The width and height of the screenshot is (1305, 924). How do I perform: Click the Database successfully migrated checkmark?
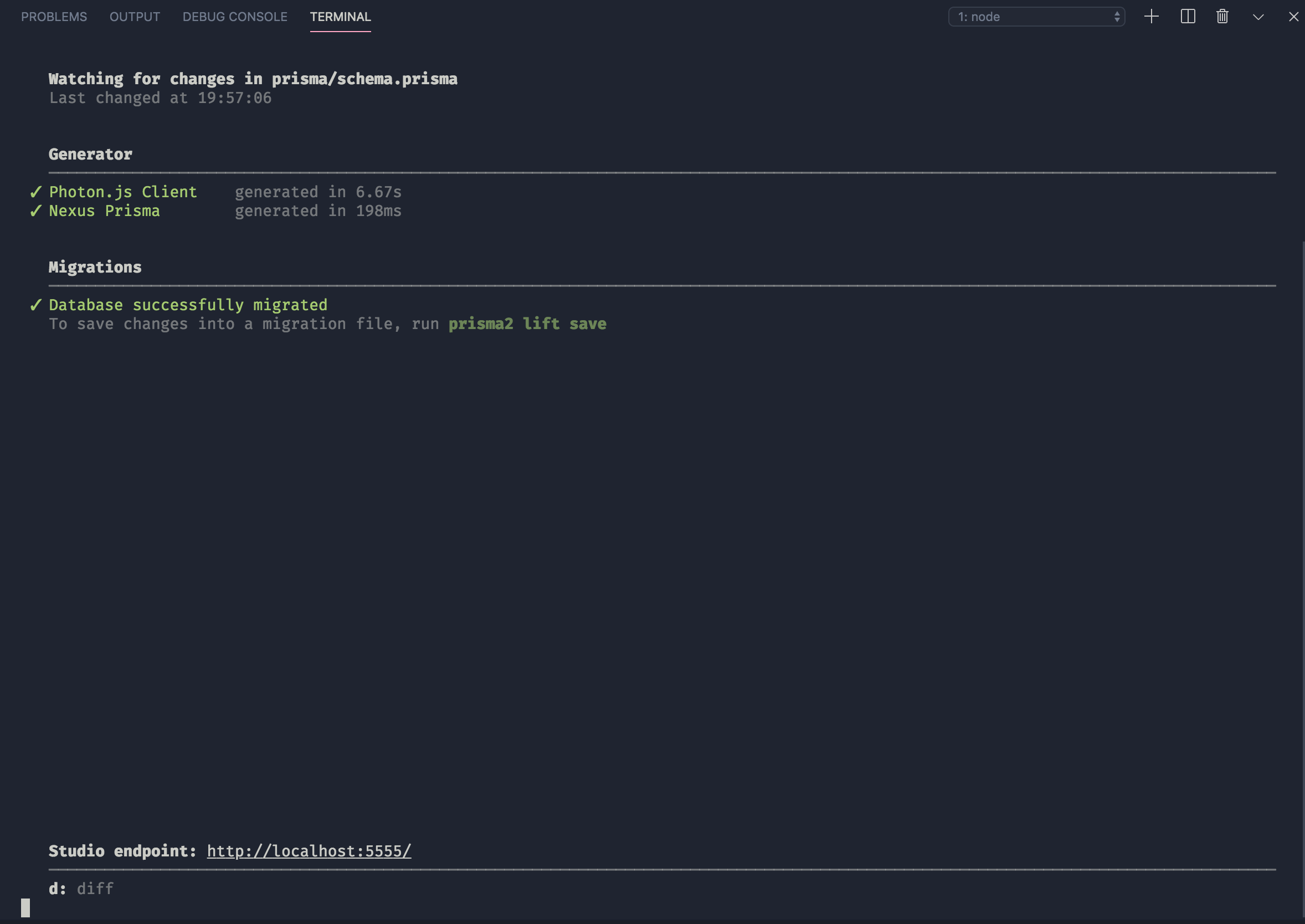click(35, 304)
